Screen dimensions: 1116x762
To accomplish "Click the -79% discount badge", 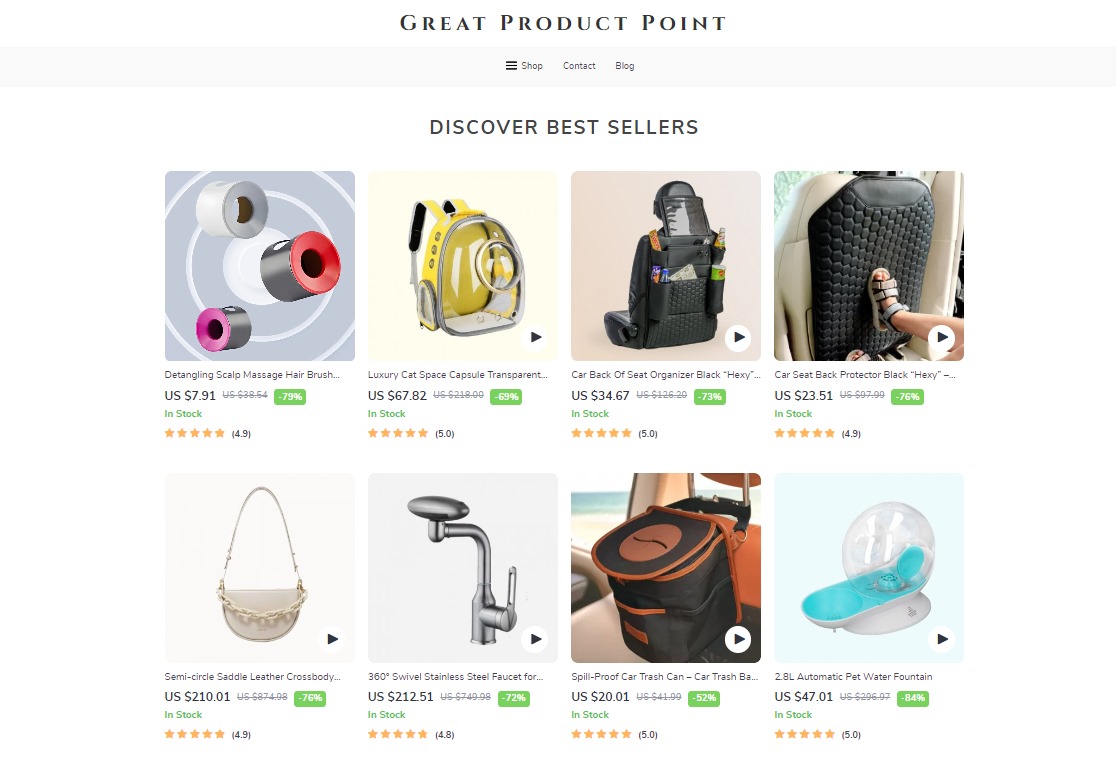I will tap(290, 396).
